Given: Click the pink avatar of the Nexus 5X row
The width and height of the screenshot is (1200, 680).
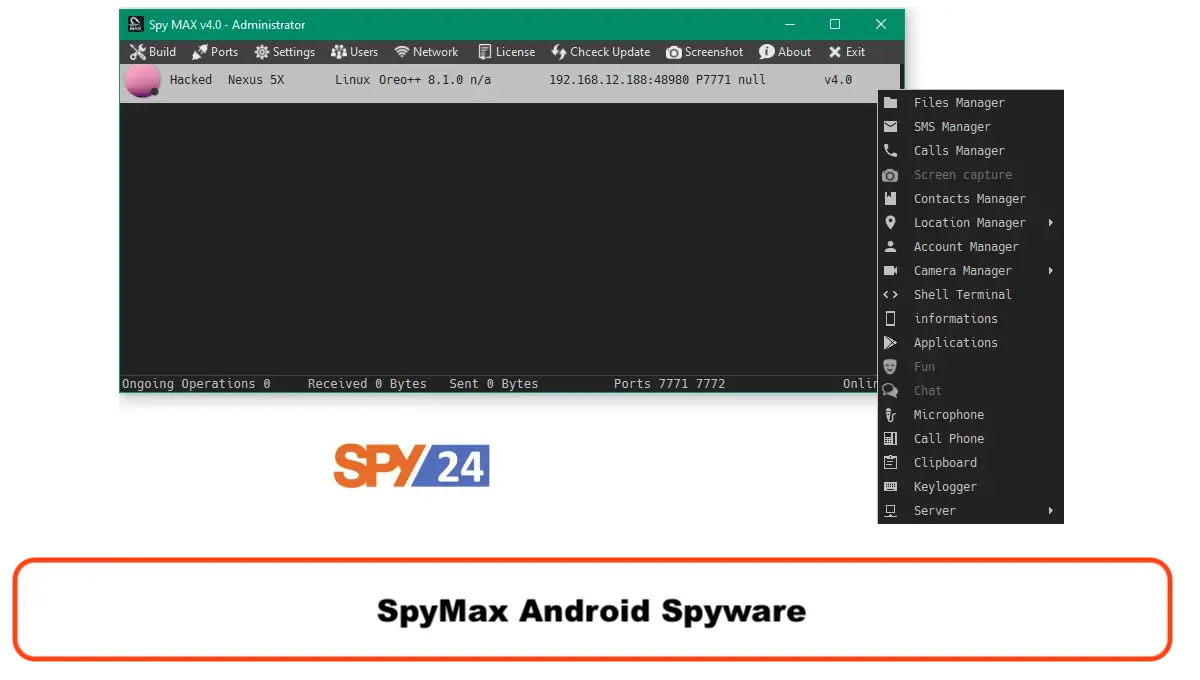Looking at the screenshot, I should (142, 81).
